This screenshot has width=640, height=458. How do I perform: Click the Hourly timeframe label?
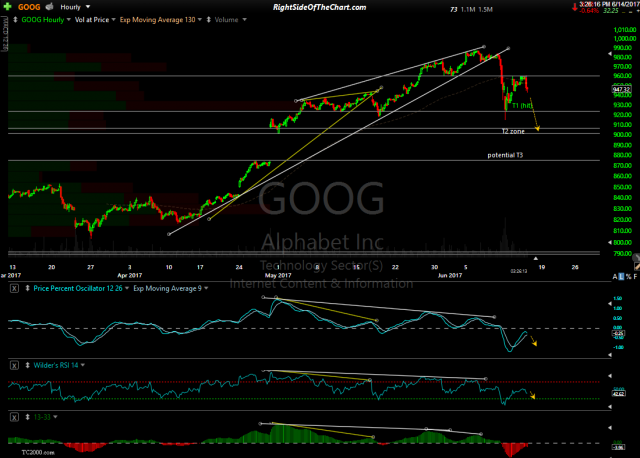pos(71,7)
